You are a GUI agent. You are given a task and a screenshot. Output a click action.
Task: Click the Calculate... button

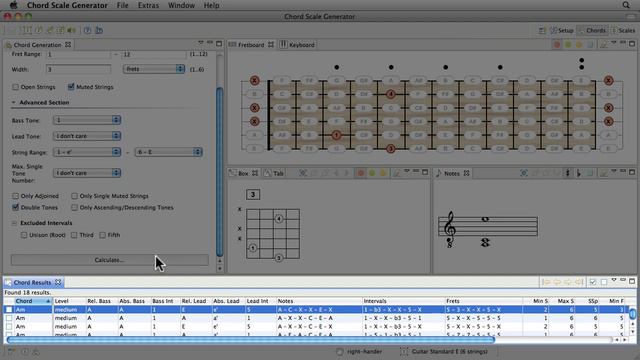pos(109,260)
